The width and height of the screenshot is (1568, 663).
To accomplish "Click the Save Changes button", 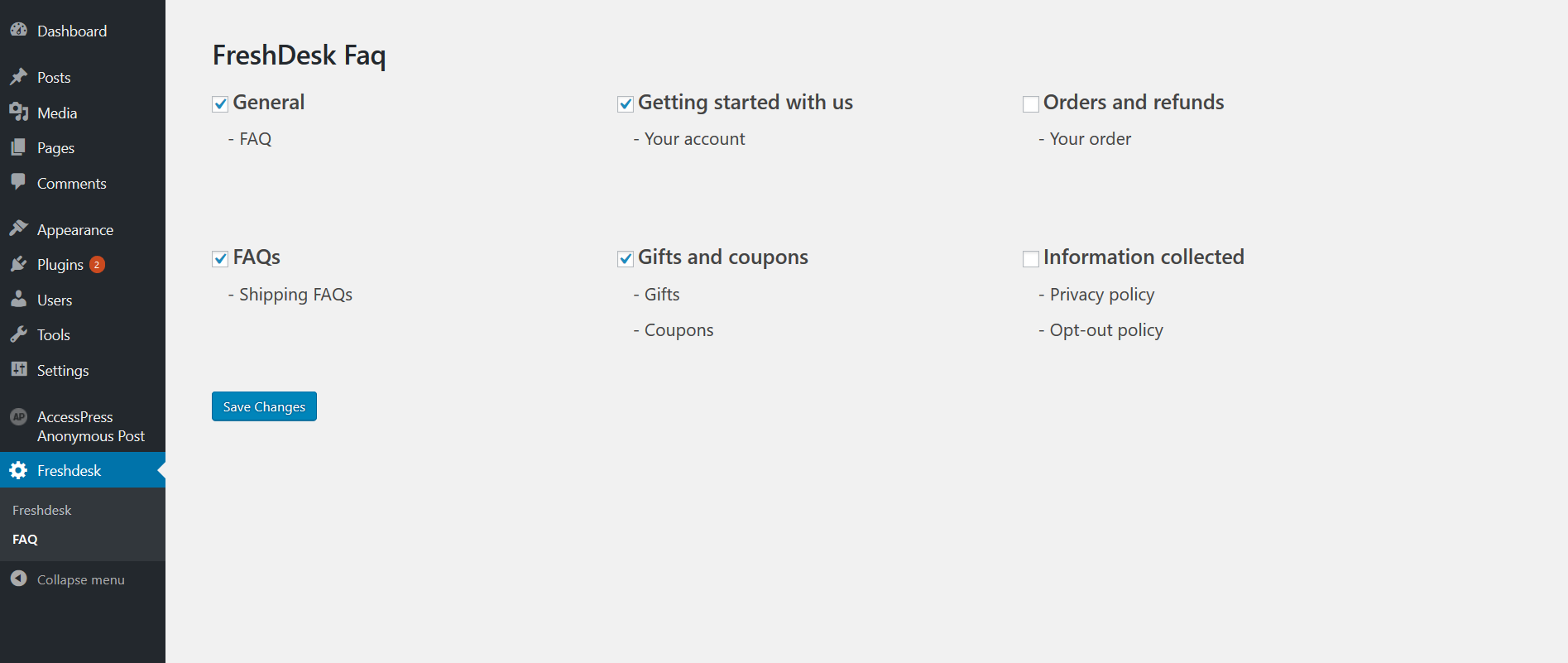I will click(x=264, y=406).
